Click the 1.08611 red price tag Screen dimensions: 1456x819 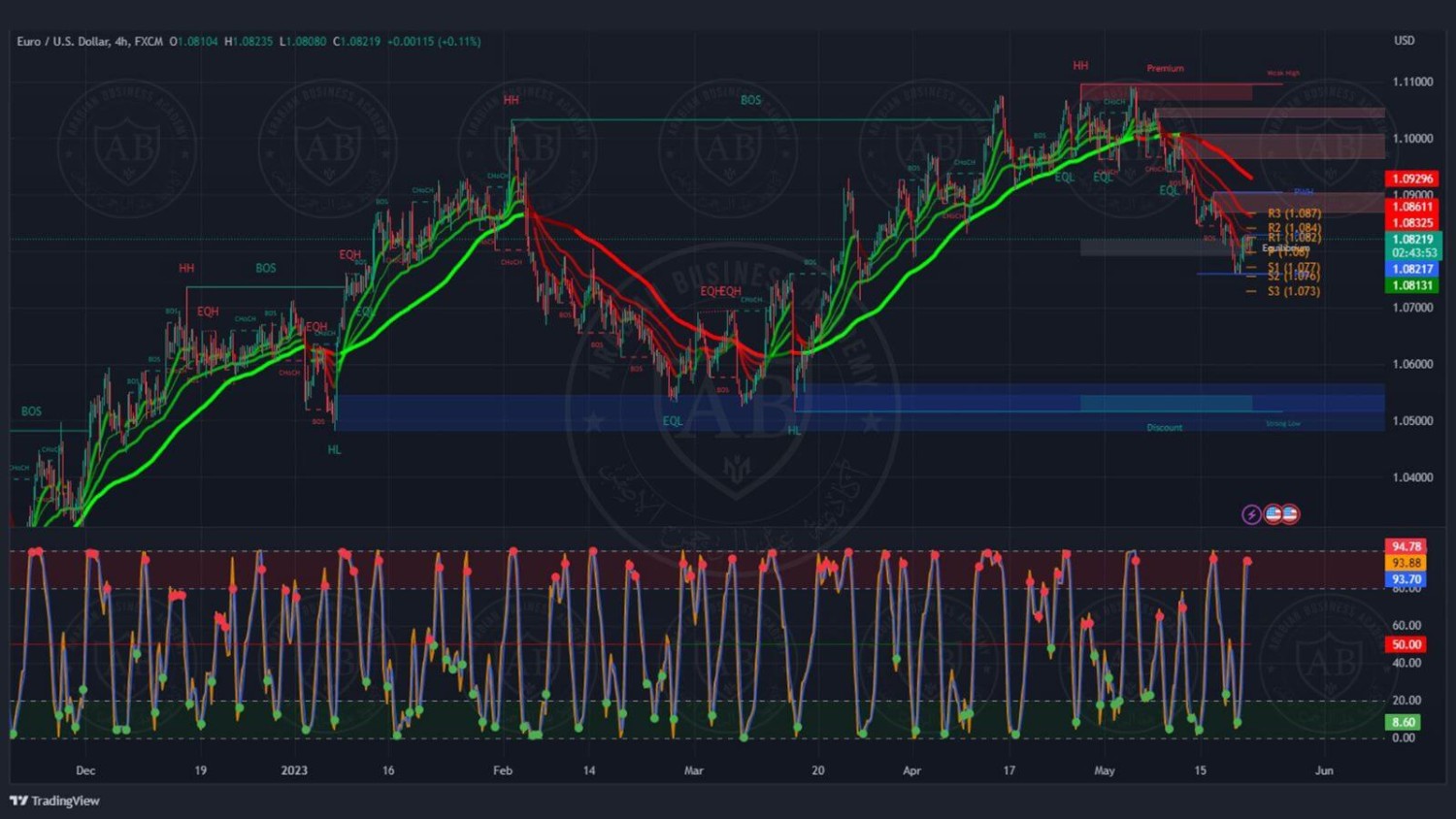coord(1412,207)
